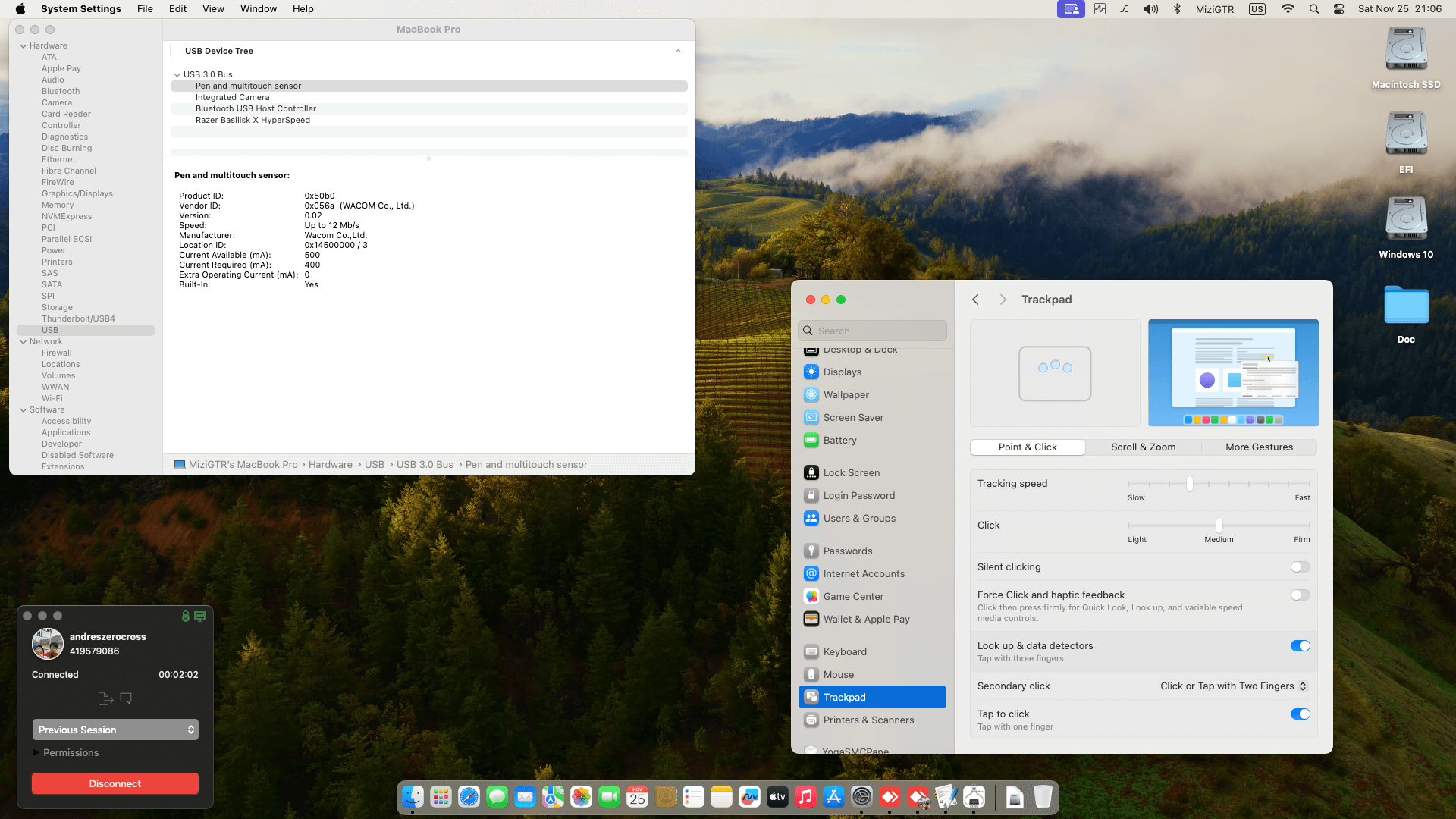This screenshot has height=819, width=1456.
Task: Select Razer Basilisk X HyperSpeed in USB tree
Action: pyautogui.click(x=429, y=120)
